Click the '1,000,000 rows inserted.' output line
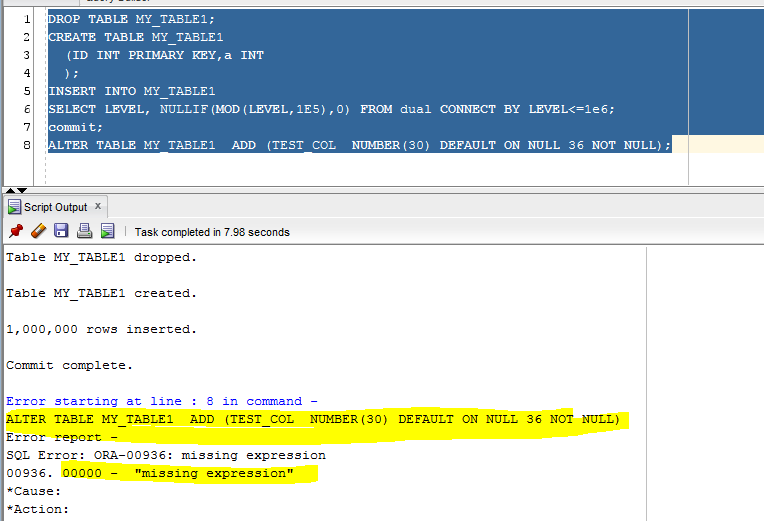Image resolution: width=764 pixels, height=521 pixels. (x=101, y=329)
